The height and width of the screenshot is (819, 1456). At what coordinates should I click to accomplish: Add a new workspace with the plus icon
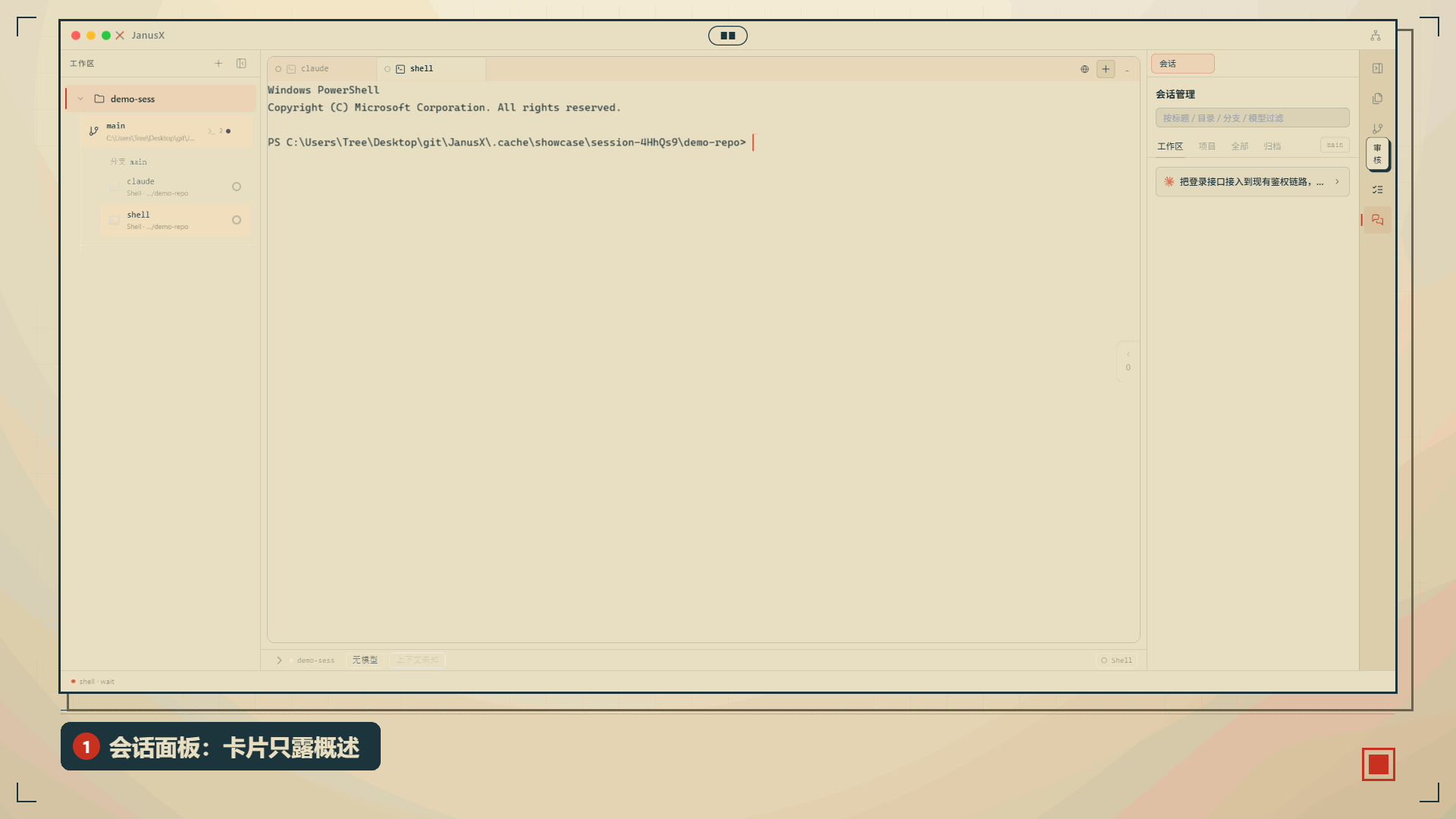coord(218,64)
